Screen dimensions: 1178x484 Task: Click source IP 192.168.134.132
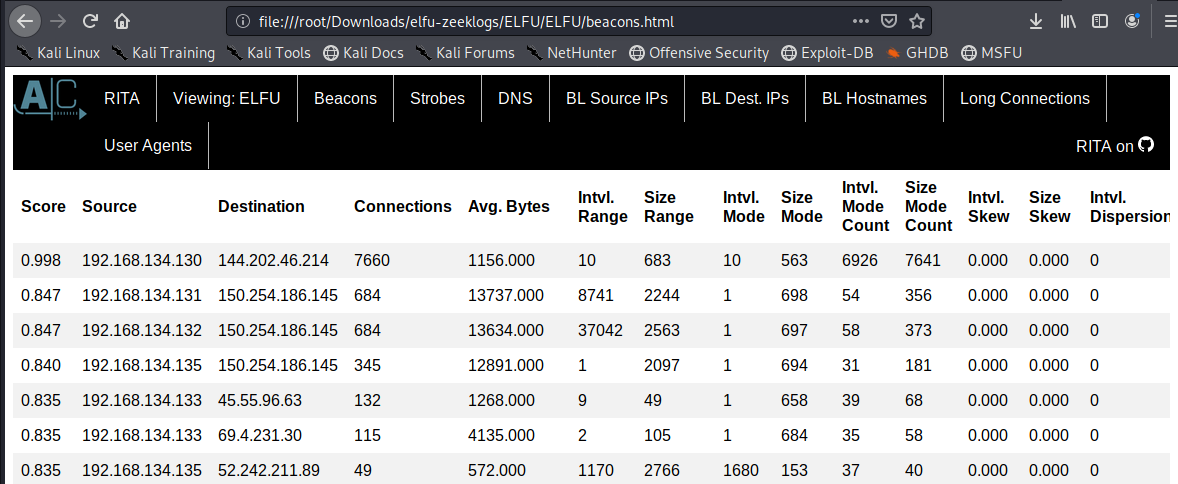(142, 330)
